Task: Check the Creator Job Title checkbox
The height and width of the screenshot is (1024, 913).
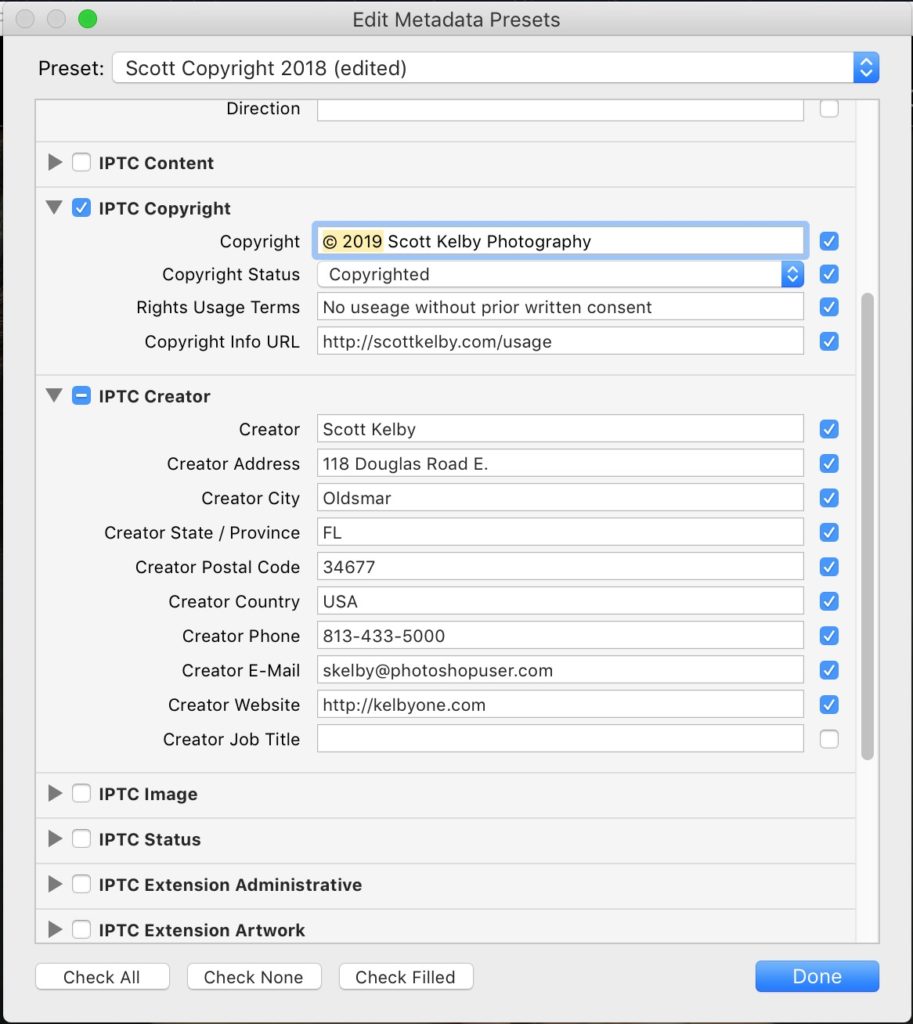Action: point(829,739)
